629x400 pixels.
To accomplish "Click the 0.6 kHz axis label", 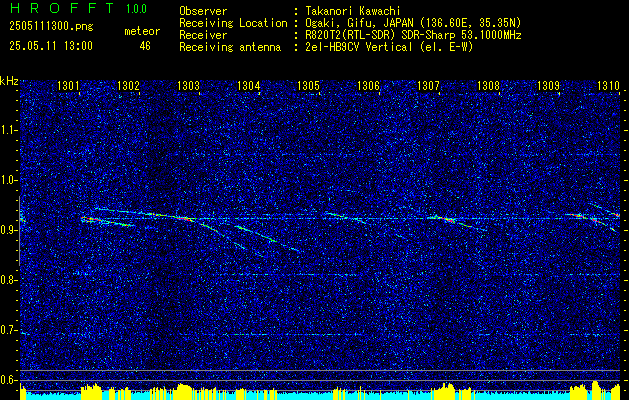I will tap(8, 380).
